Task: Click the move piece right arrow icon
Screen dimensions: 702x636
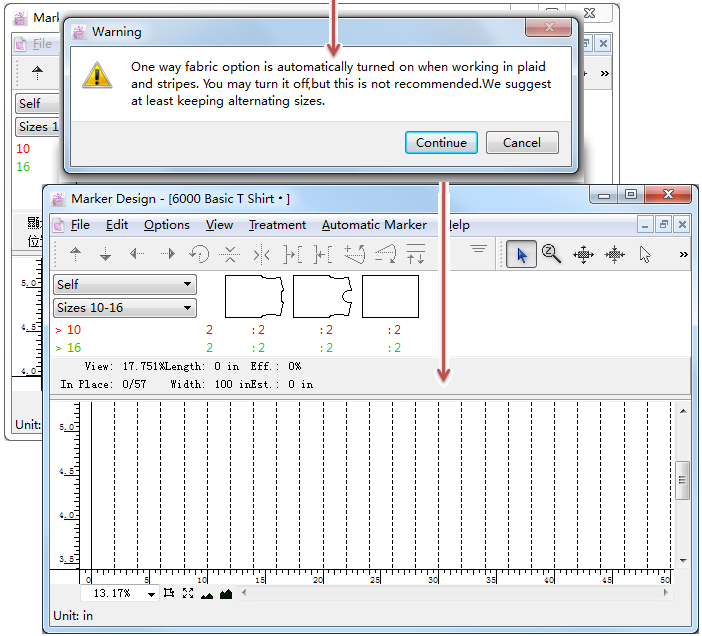Action: click(168, 254)
